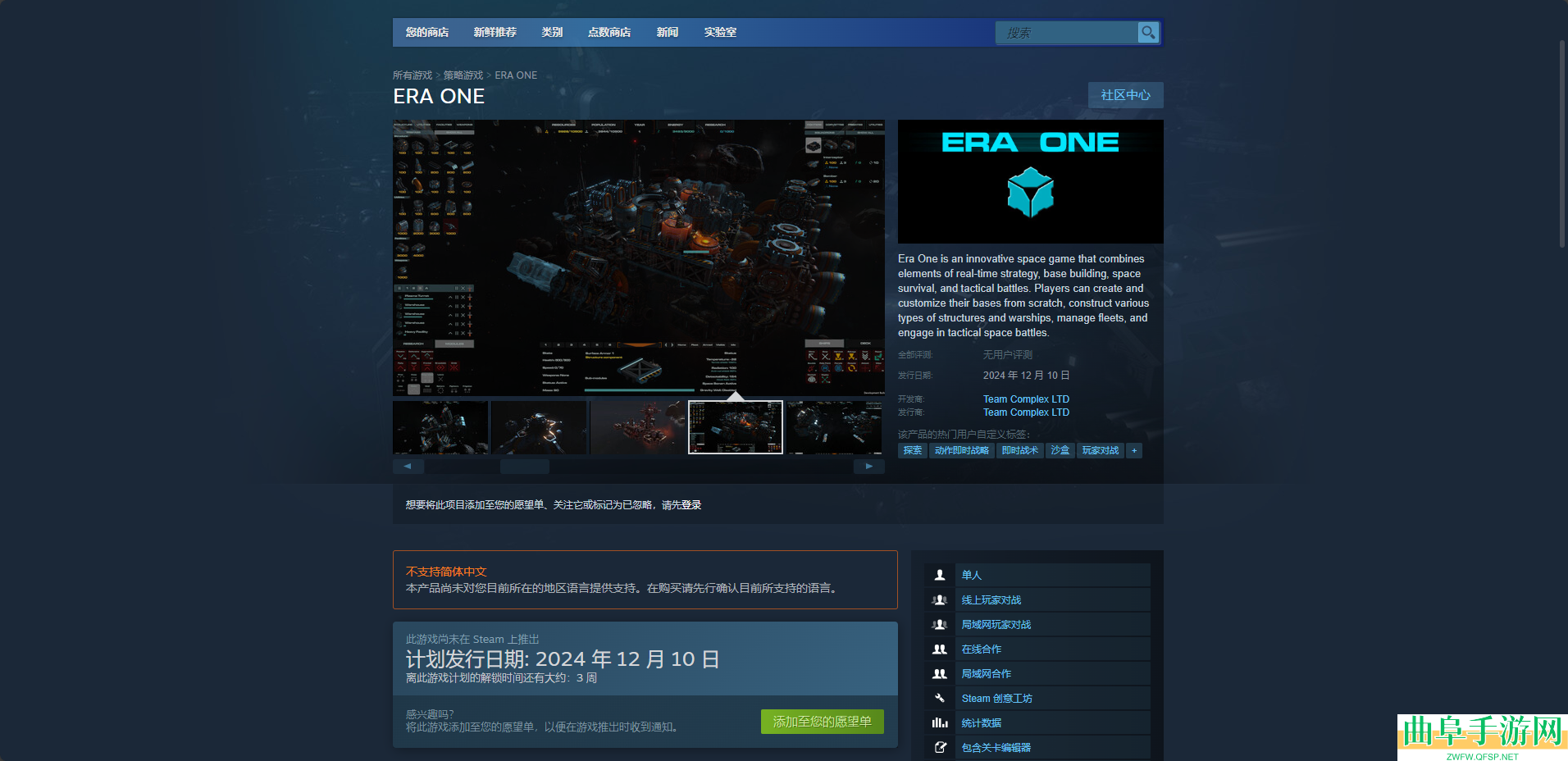The height and width of the screenshot is (761, 1568).
Task: Click the LAN PvP players icon
Action: [940, 624]
